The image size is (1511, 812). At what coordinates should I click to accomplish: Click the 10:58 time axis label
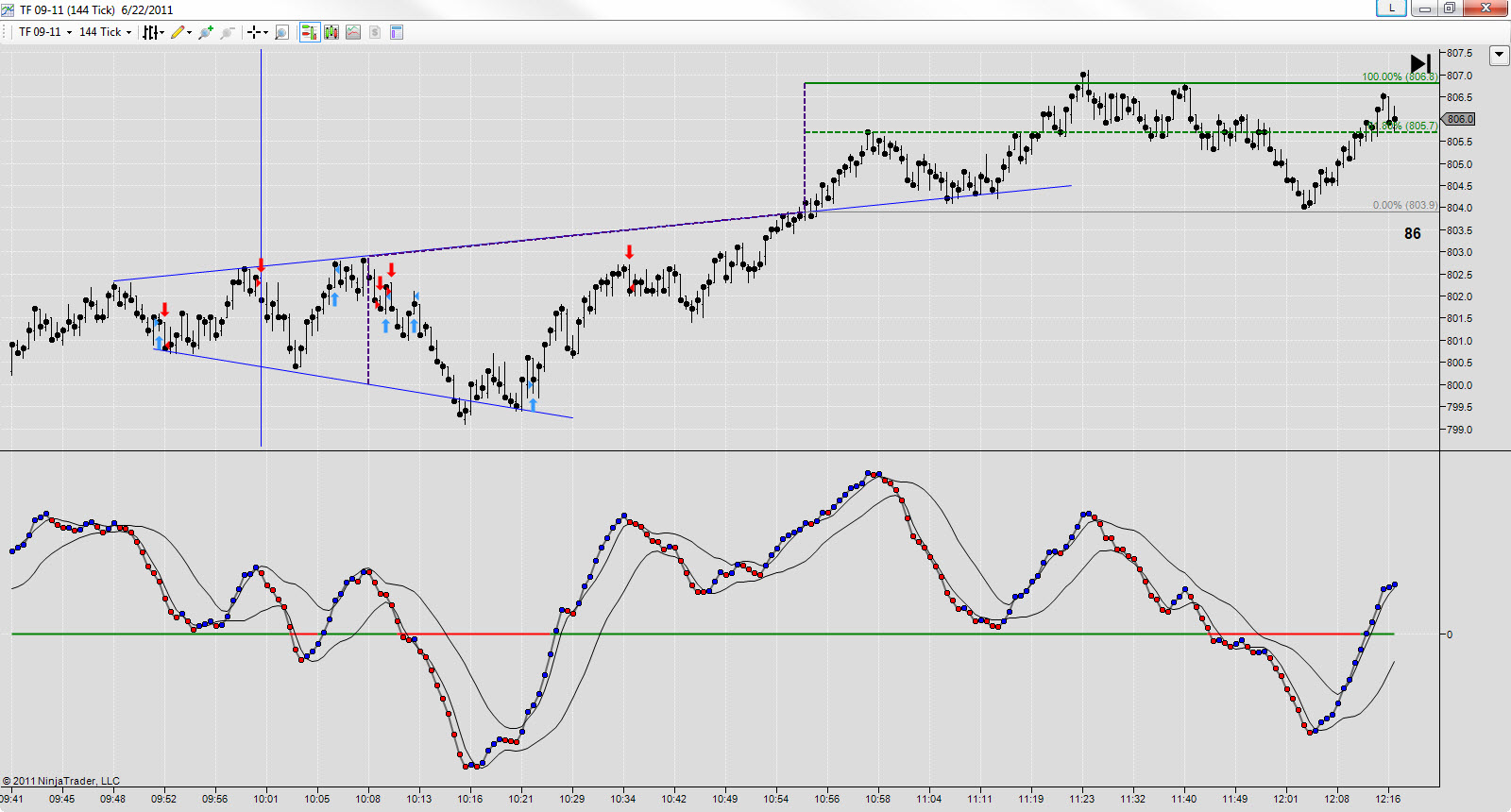(877, 799)
